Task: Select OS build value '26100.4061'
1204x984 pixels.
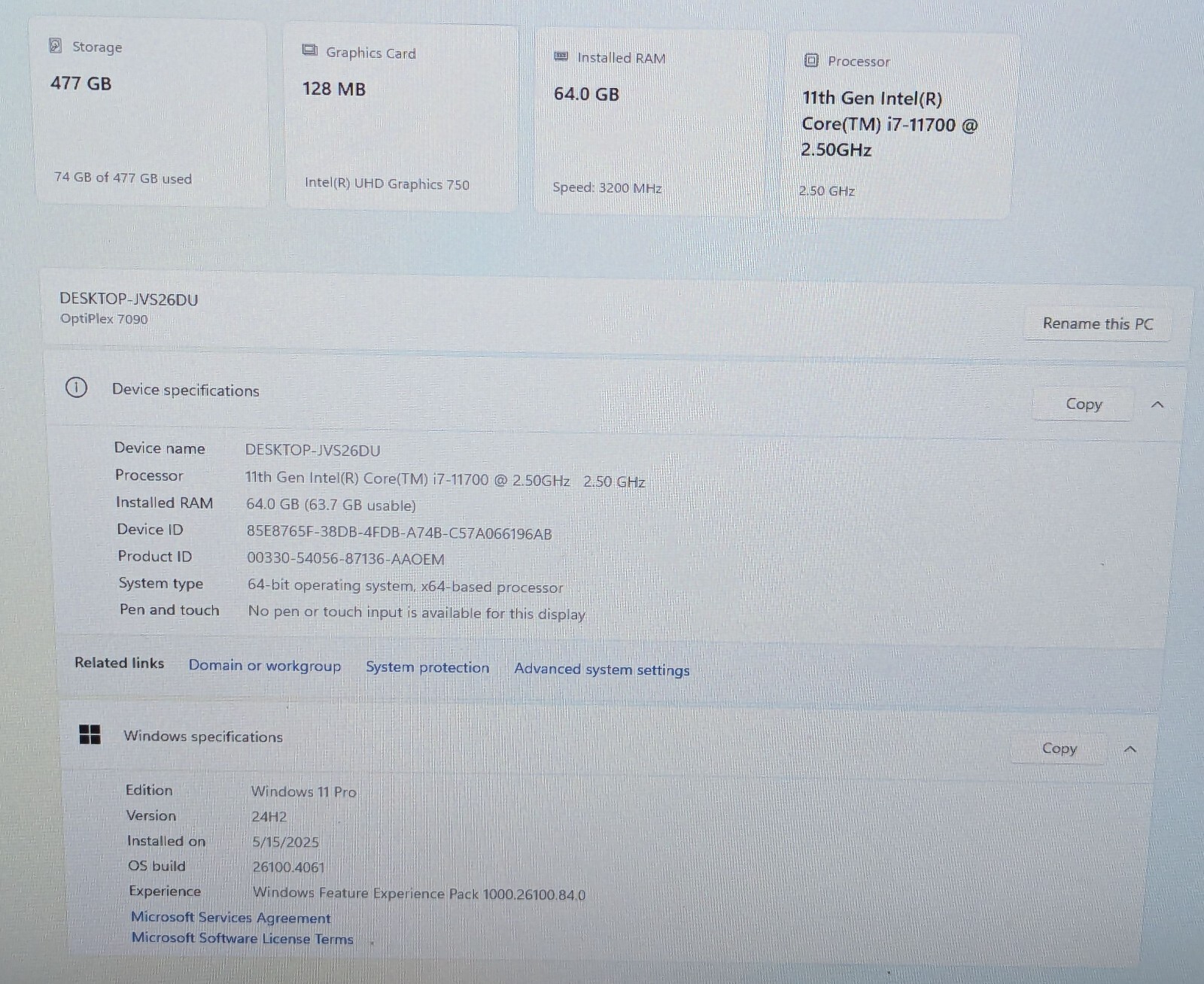Action: pos(289,867)
